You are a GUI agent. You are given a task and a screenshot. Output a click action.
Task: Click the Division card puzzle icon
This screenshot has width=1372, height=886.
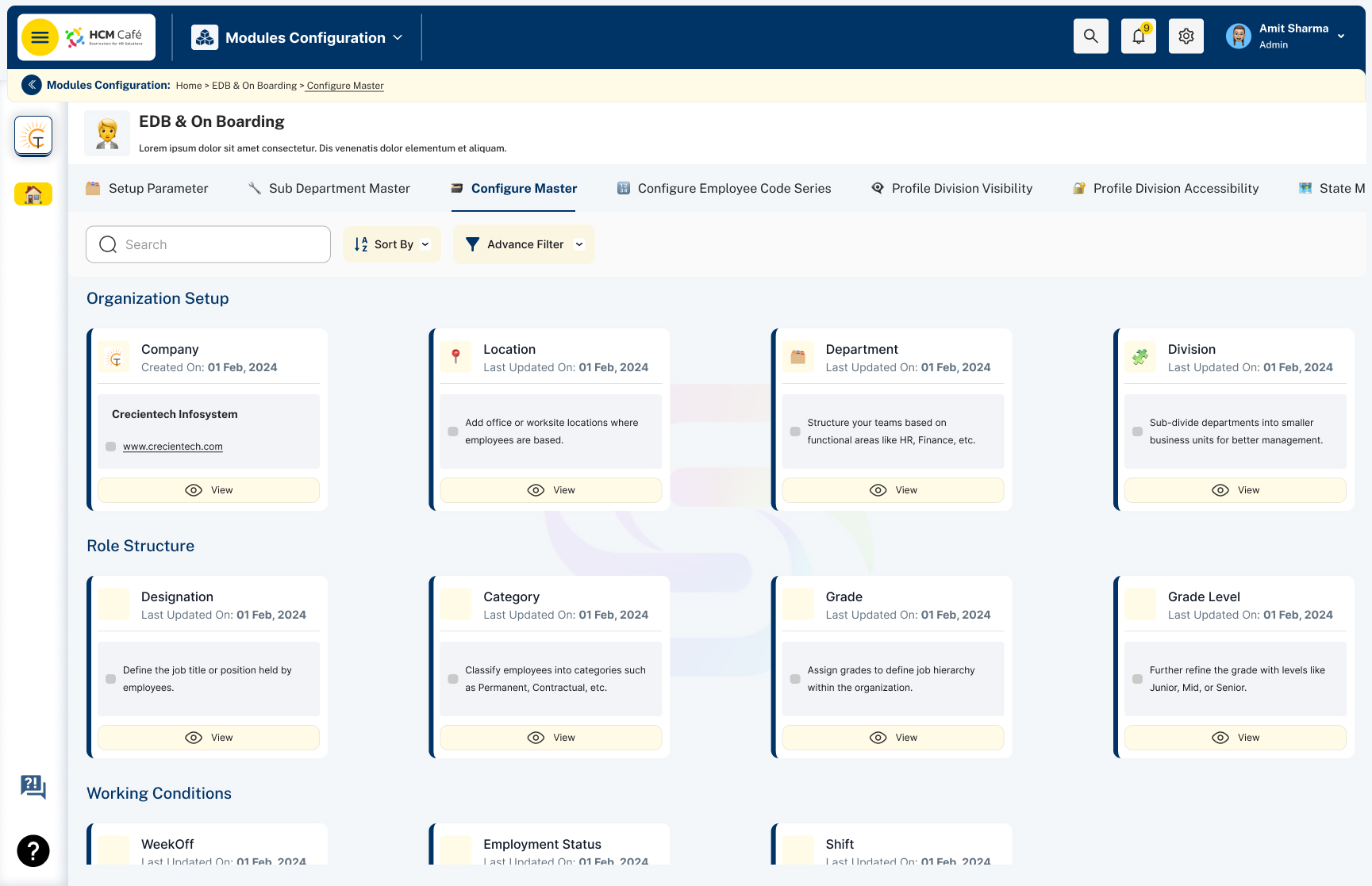coord(1140,357)
